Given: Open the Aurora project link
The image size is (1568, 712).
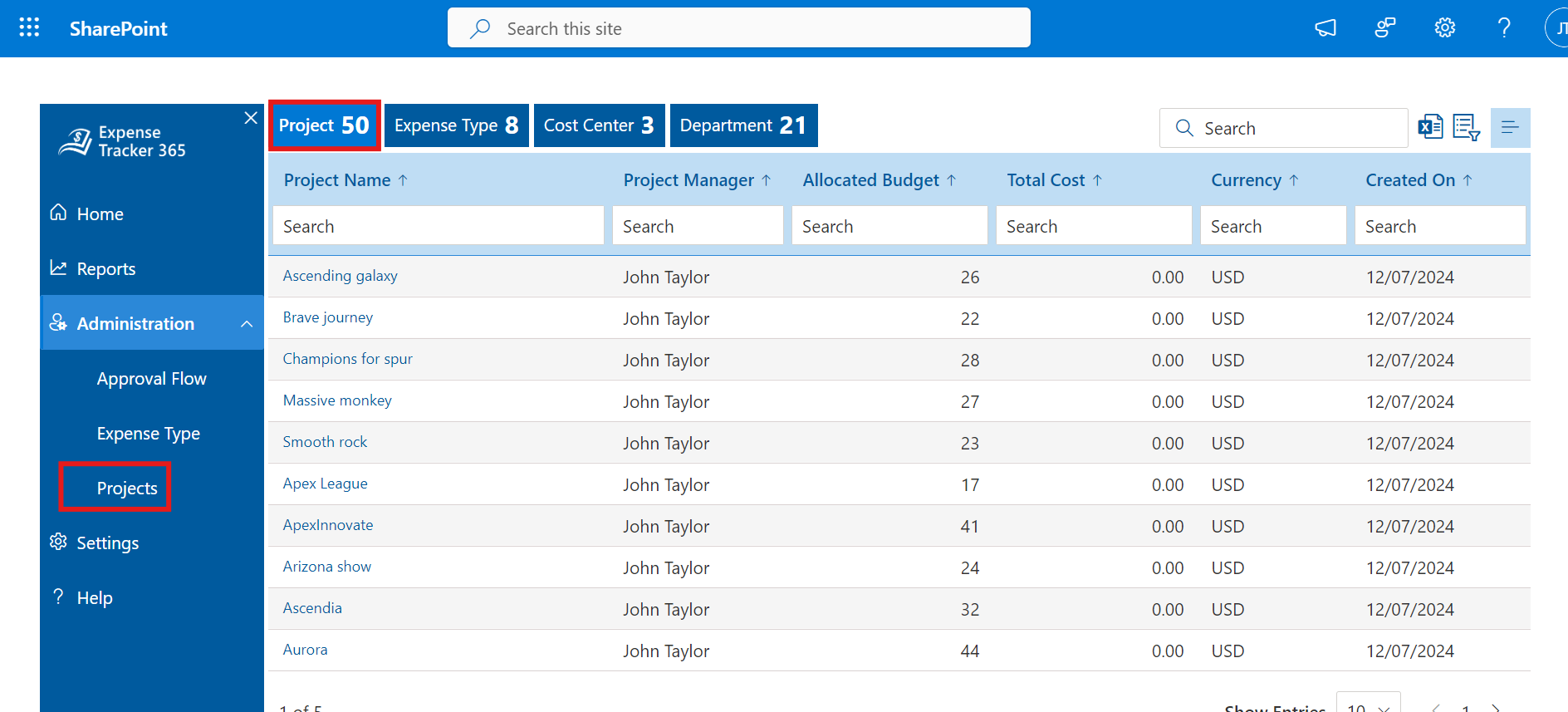Looking at the screenshot, I should (305, 650).
